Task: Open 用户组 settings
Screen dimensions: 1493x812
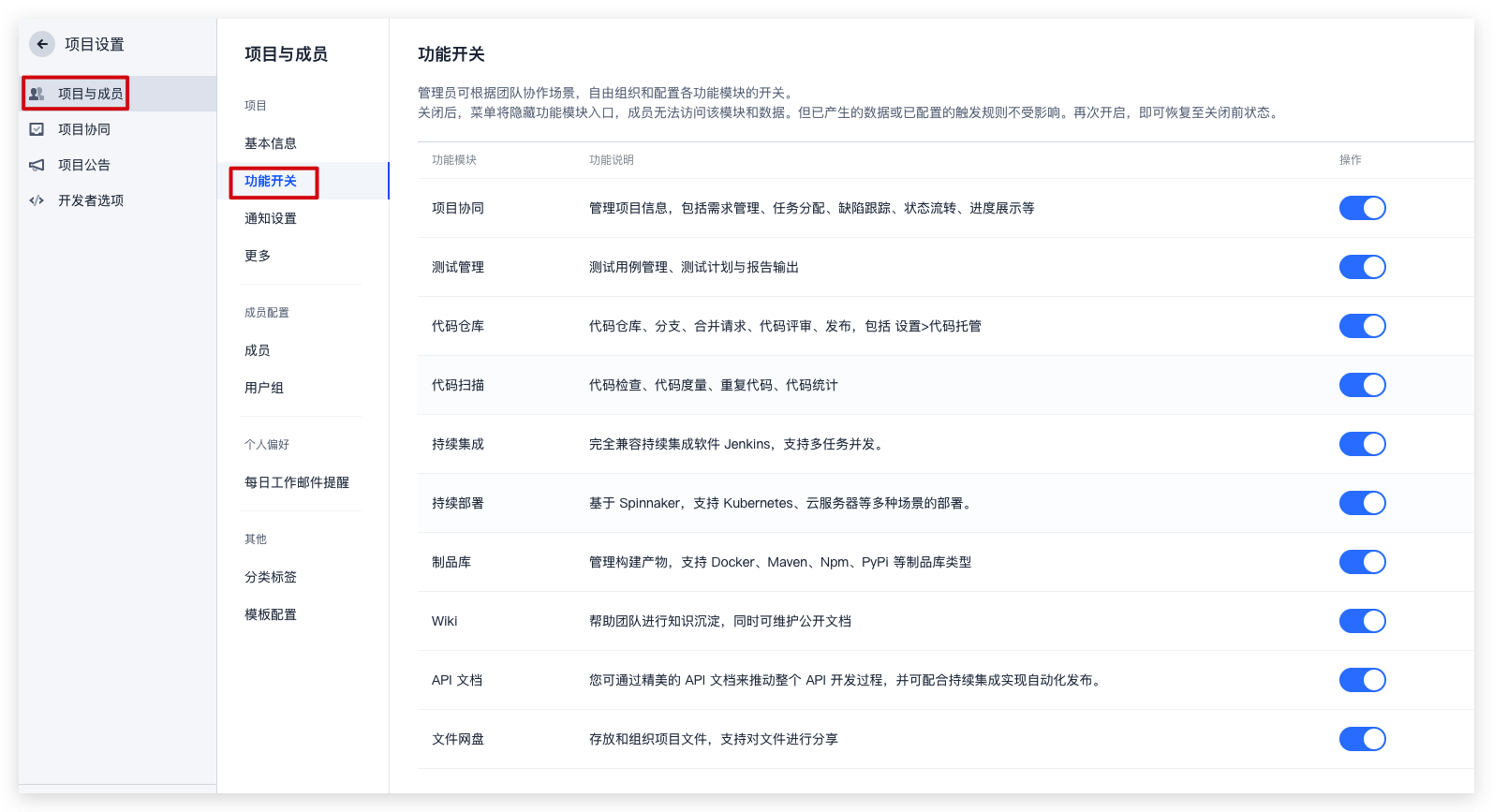Action: (264, 388)
